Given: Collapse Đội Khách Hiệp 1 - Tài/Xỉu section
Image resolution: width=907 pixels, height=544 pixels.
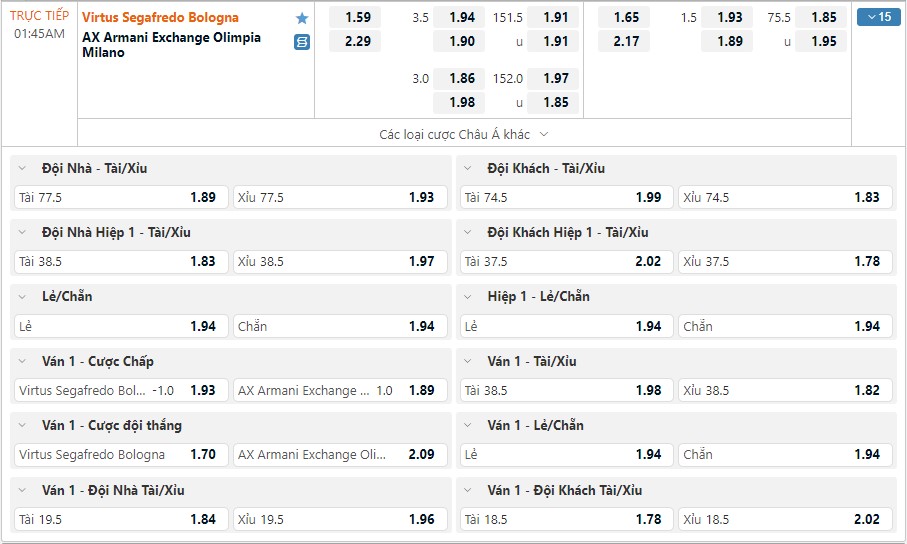Looking at the screenshot, I should 467,233.
